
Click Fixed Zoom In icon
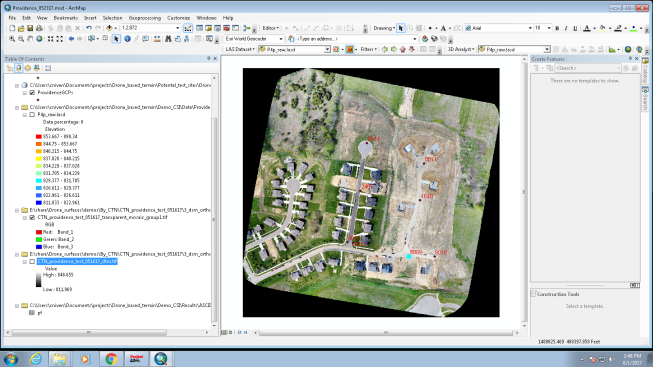coord(50,39)
